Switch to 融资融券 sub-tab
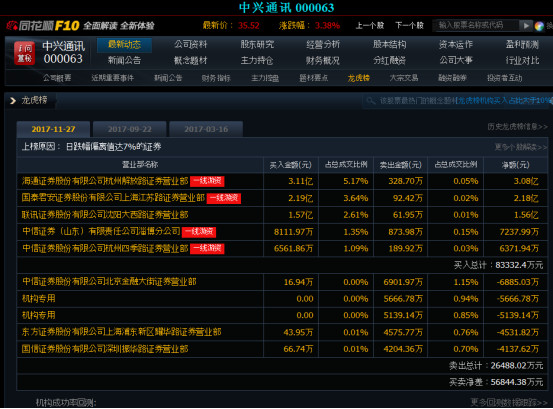Viewport: 553px width, 409px height. 452,78
